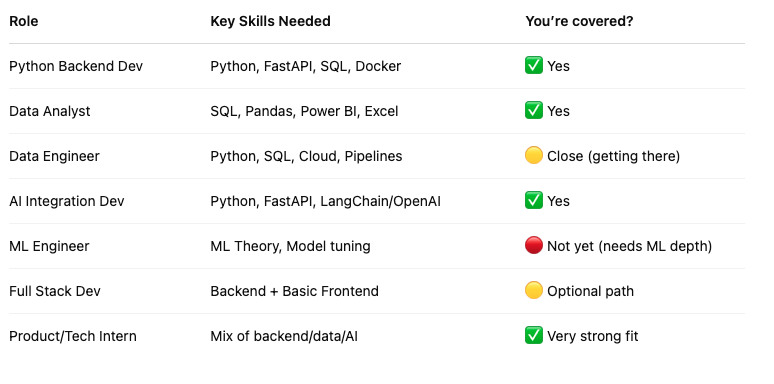774x384 pixels.
Task: Click the Very strong fit status text
Action: point(593,336)
